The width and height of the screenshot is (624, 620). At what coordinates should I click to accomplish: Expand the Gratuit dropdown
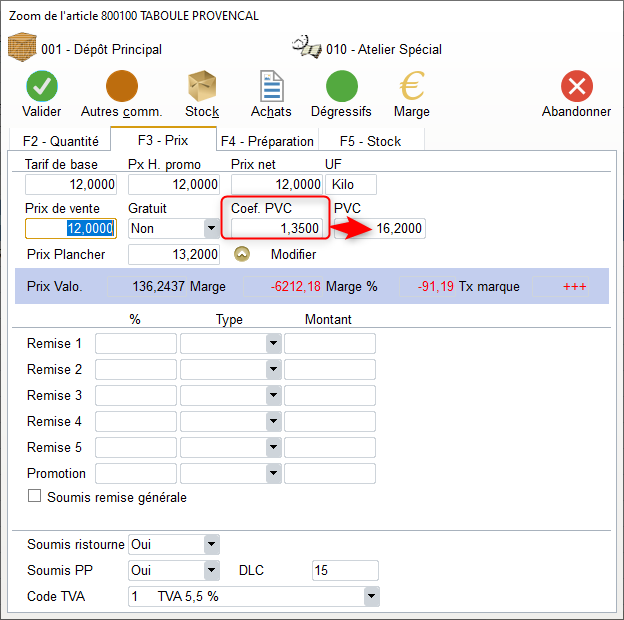(x=210, y=228)
